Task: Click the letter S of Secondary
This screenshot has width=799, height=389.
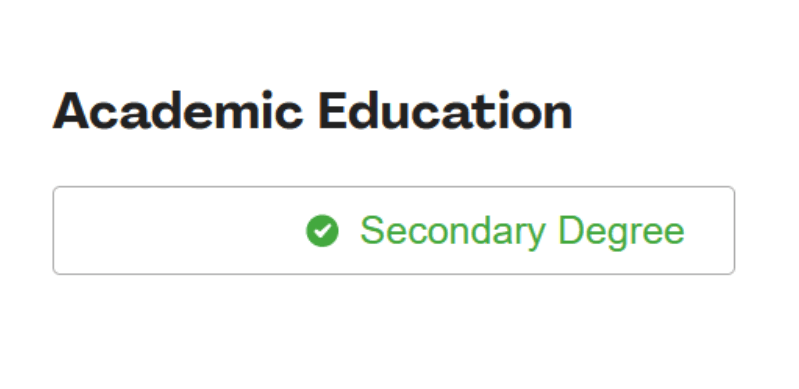Action: click(x=371, y=230)
